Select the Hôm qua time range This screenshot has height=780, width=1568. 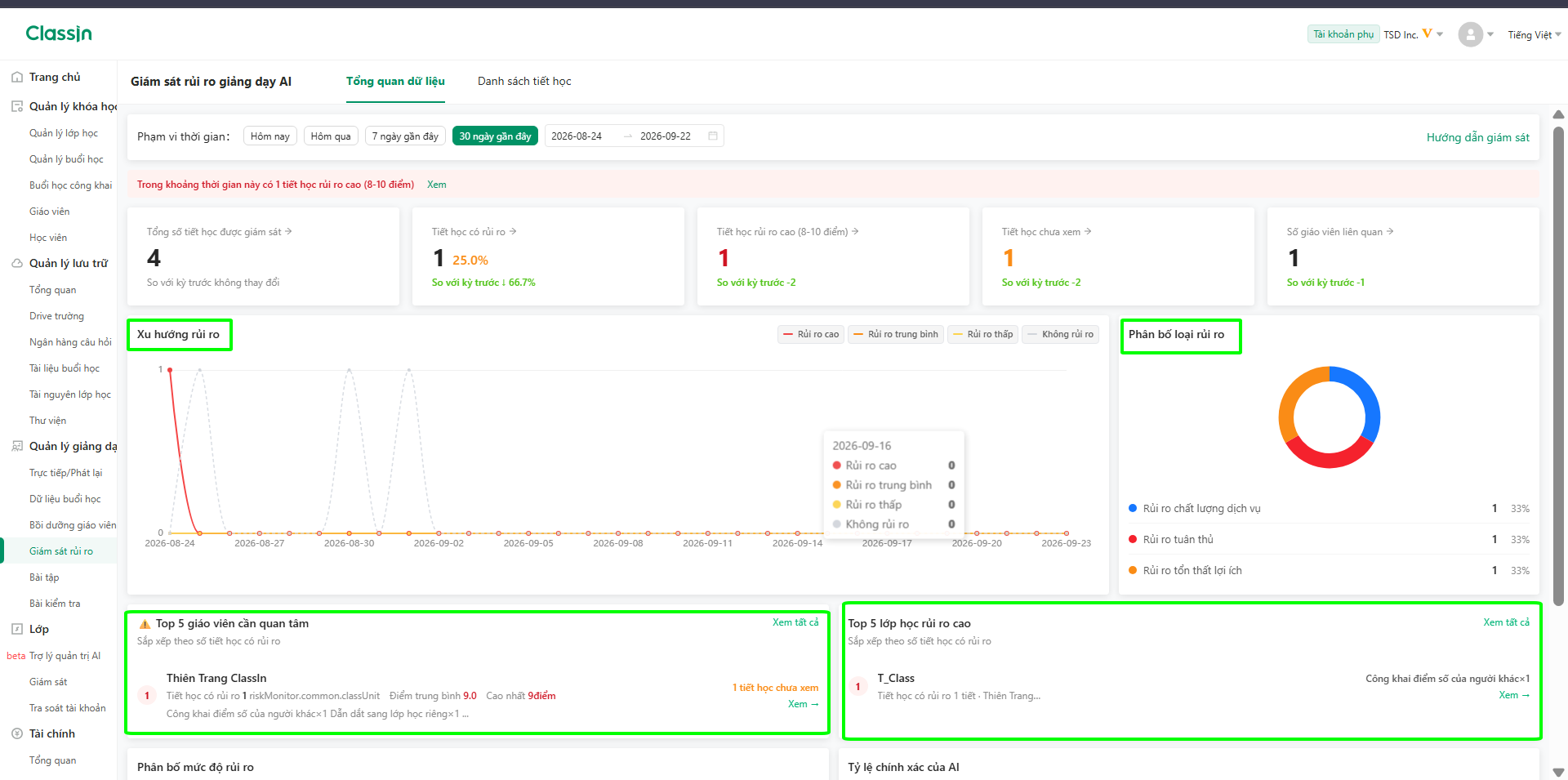pyautogui.click(x=331, y=136)
